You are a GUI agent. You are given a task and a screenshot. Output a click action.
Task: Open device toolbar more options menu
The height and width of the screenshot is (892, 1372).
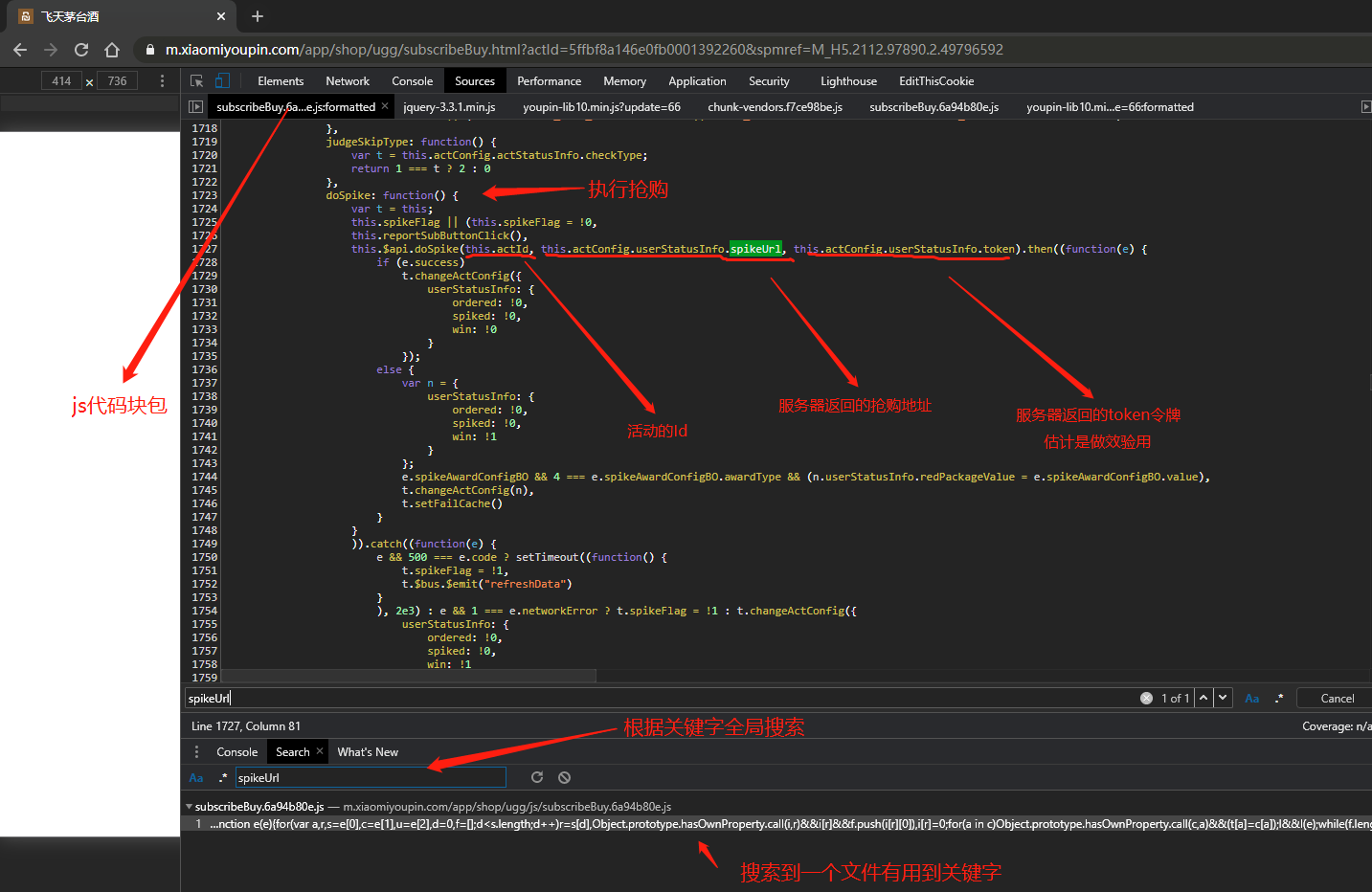(x=162, y=81)
